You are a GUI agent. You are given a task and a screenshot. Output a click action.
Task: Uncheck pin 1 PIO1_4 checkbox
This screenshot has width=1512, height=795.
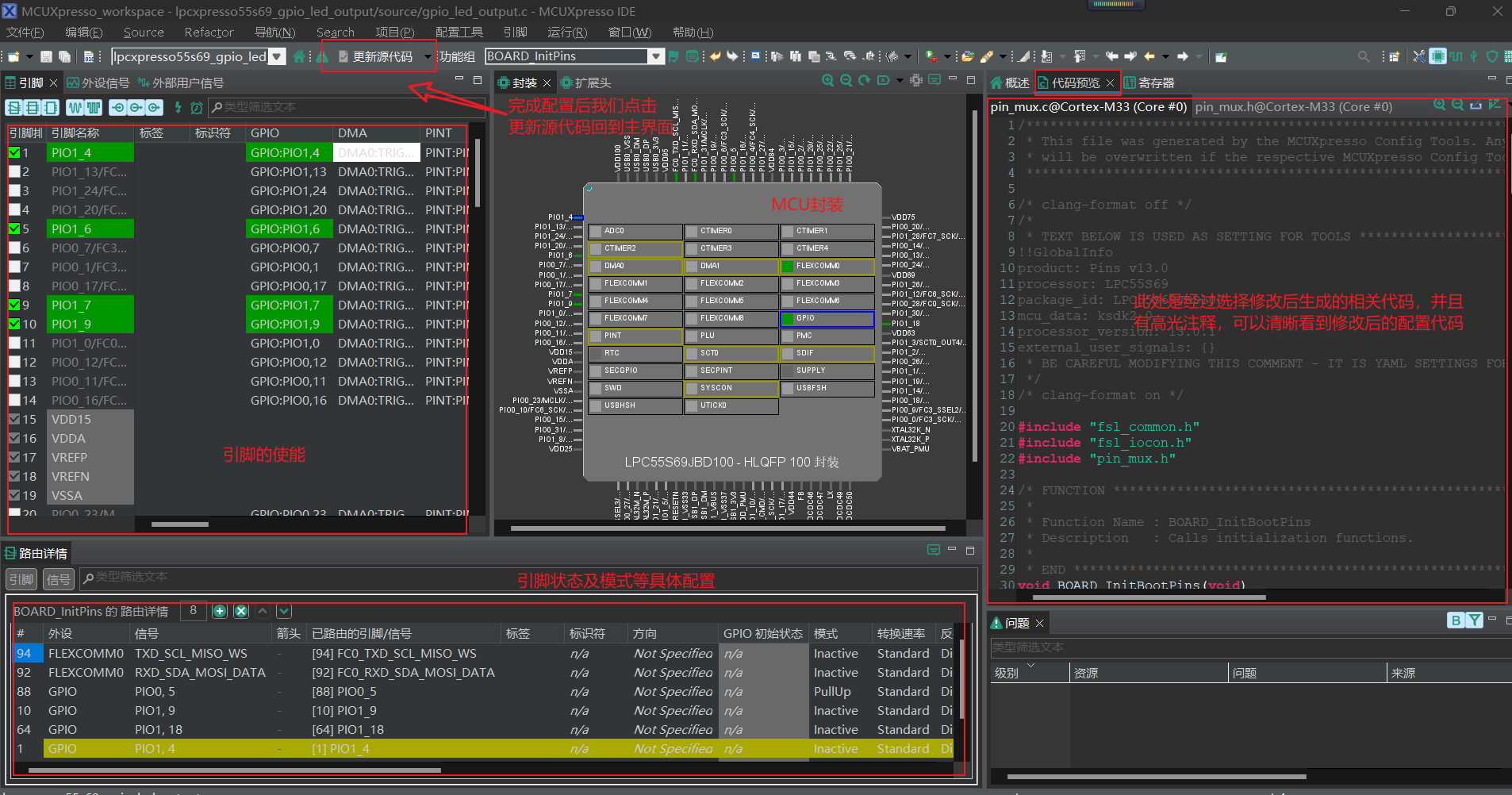tap(14, 152)
